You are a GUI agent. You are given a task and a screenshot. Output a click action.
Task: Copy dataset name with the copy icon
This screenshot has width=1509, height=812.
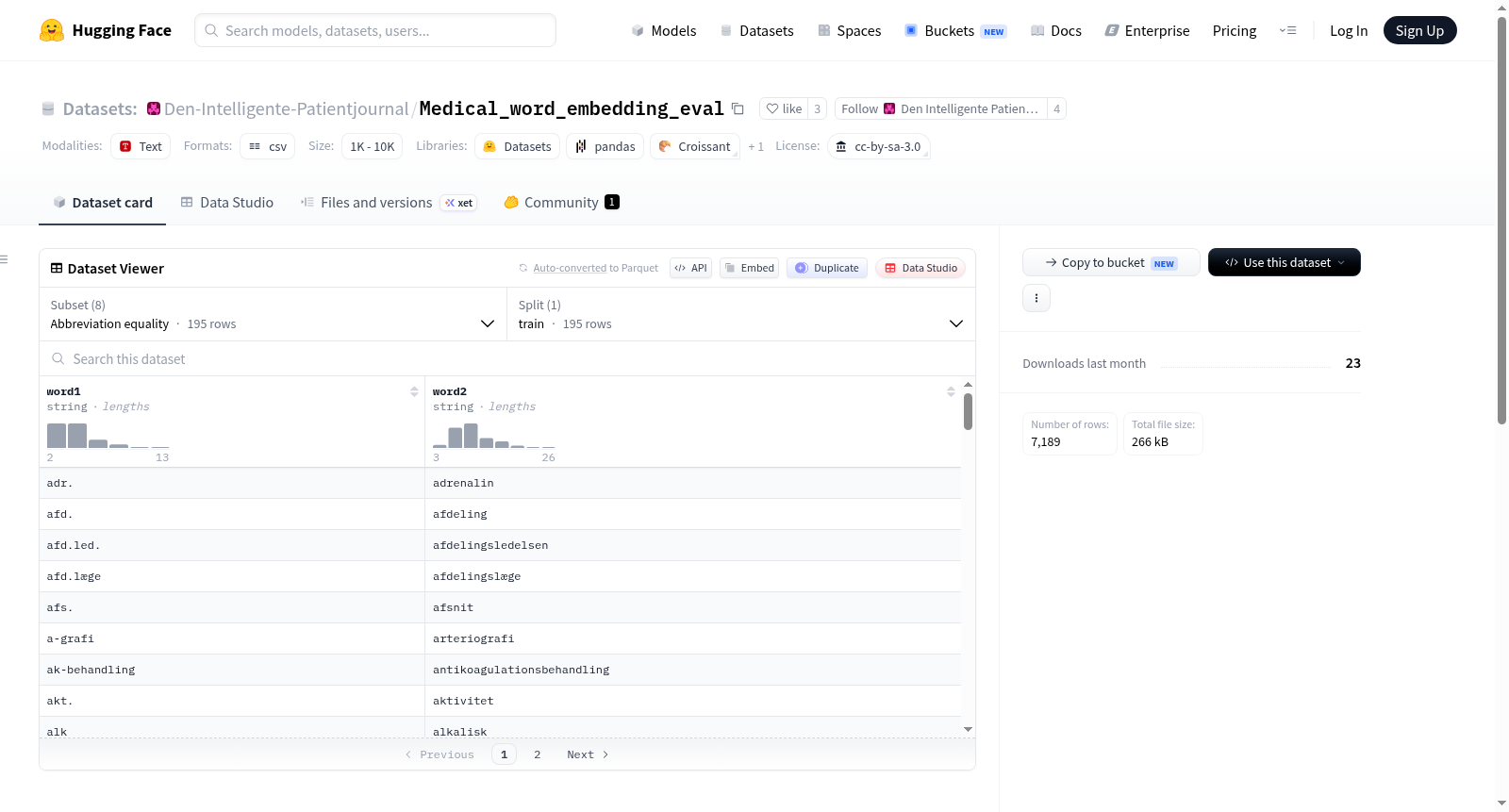pyautogui.click(x=738, y=109)
